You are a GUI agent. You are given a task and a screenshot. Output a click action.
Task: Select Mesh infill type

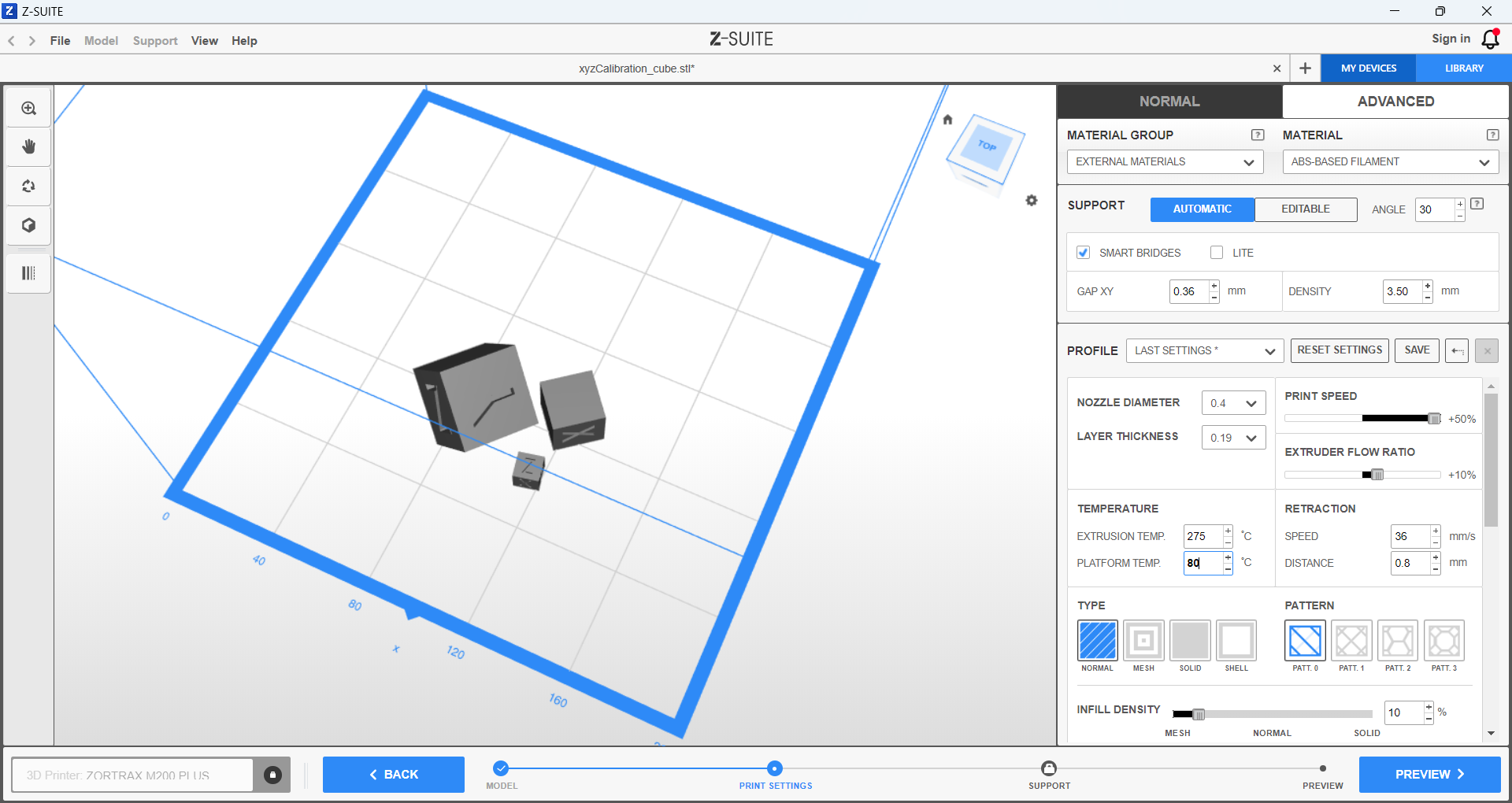pyautogui.click(x=1143, y=640)
